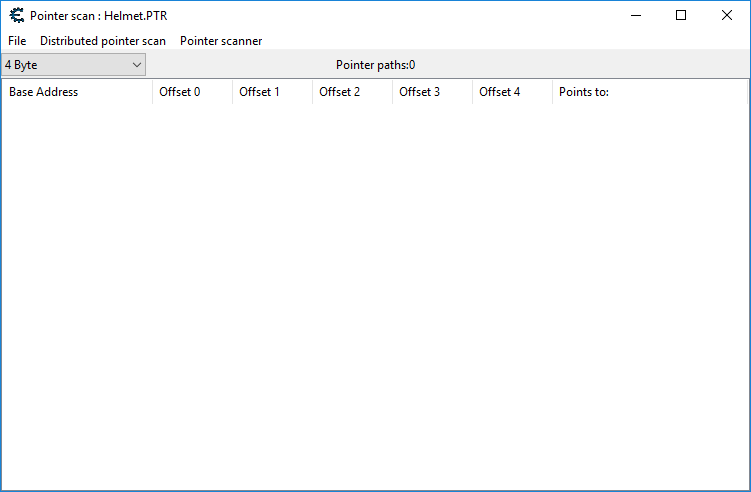Open the Pointer scanner menu
The image size is (751, 492).
click(x=221, y=41)
